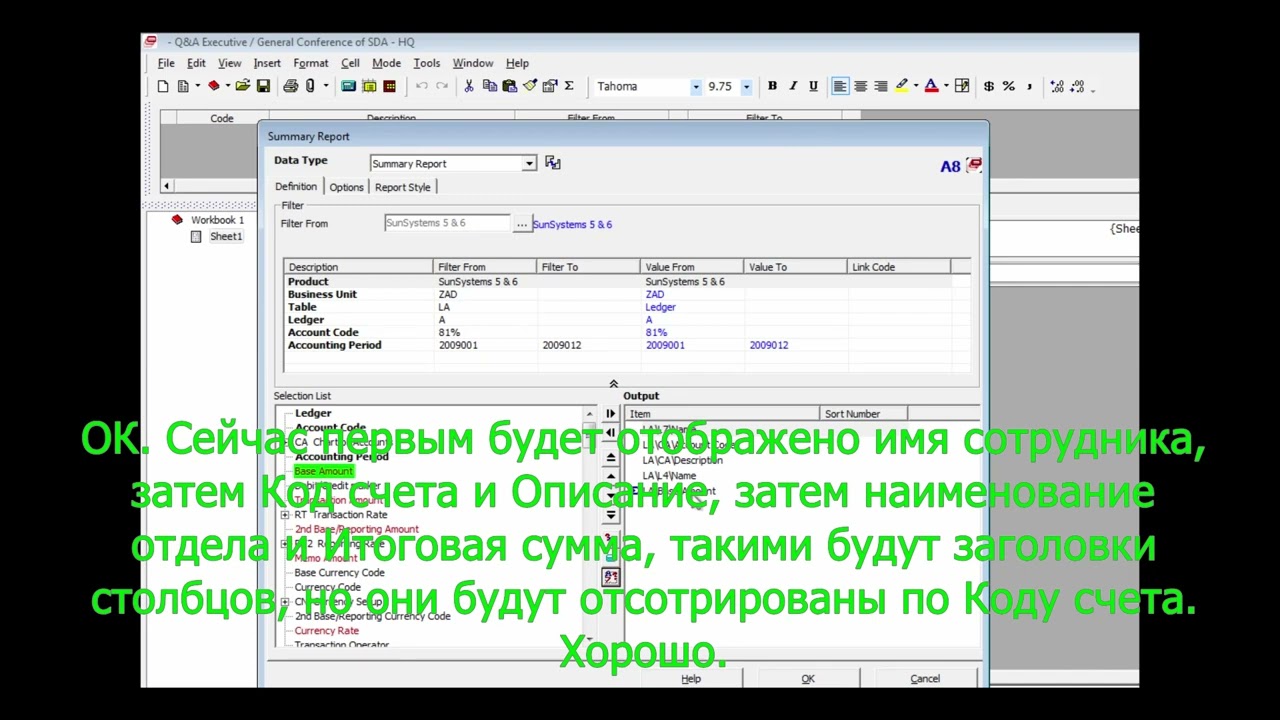This screenshot has width=1280, height=720.
Task: Open font color dropdown arrow
Action: [x=946, y=86]
